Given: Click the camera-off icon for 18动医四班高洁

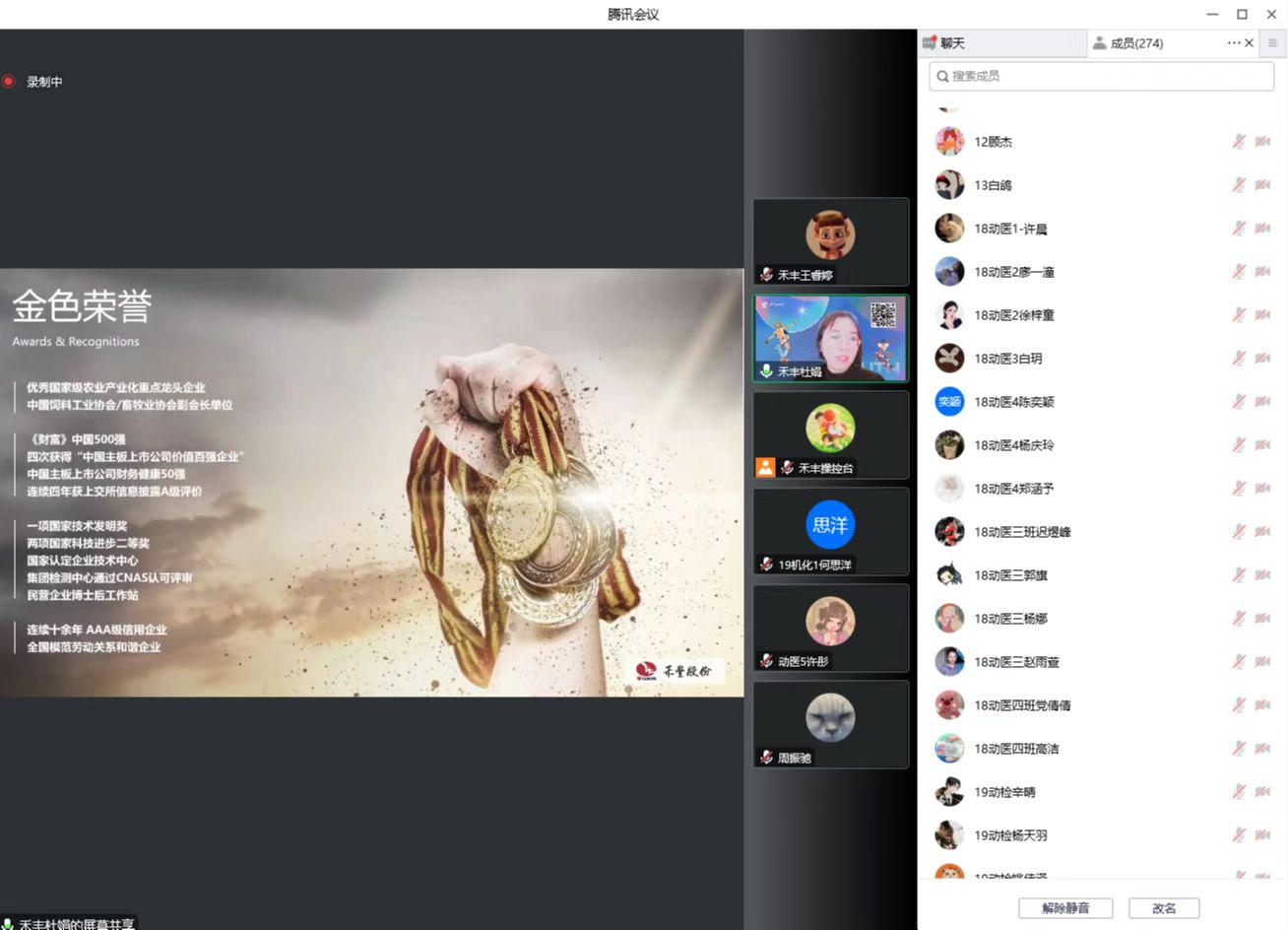Looking at the screenshot, I should (1262, 749).
